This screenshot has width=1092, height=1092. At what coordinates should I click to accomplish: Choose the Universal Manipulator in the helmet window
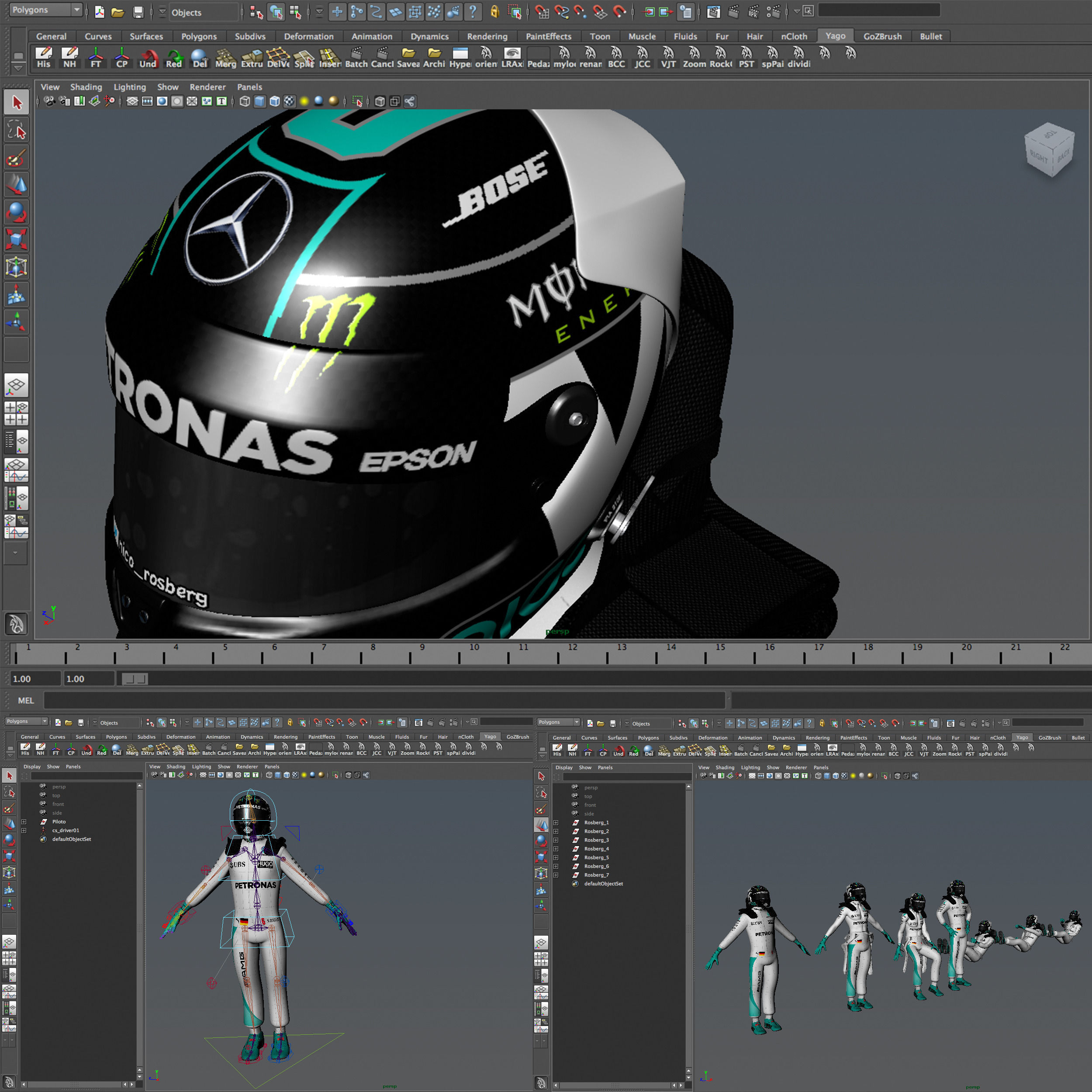pos(17,267)
